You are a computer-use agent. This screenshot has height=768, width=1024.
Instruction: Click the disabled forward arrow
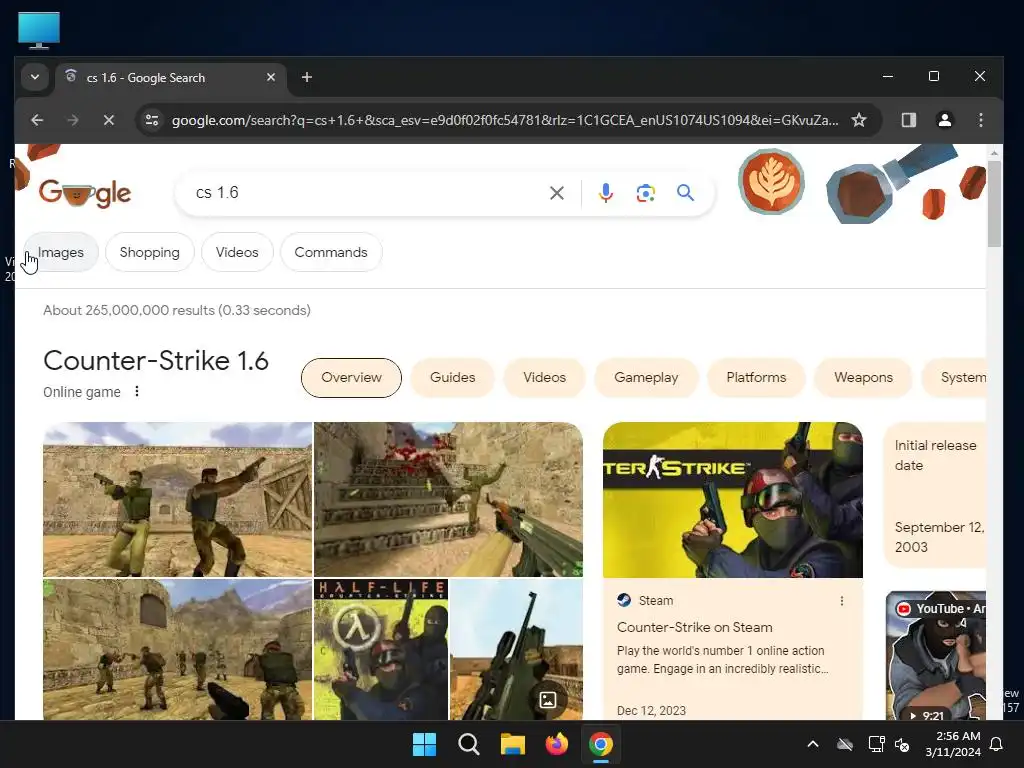[x=72, y=120]
